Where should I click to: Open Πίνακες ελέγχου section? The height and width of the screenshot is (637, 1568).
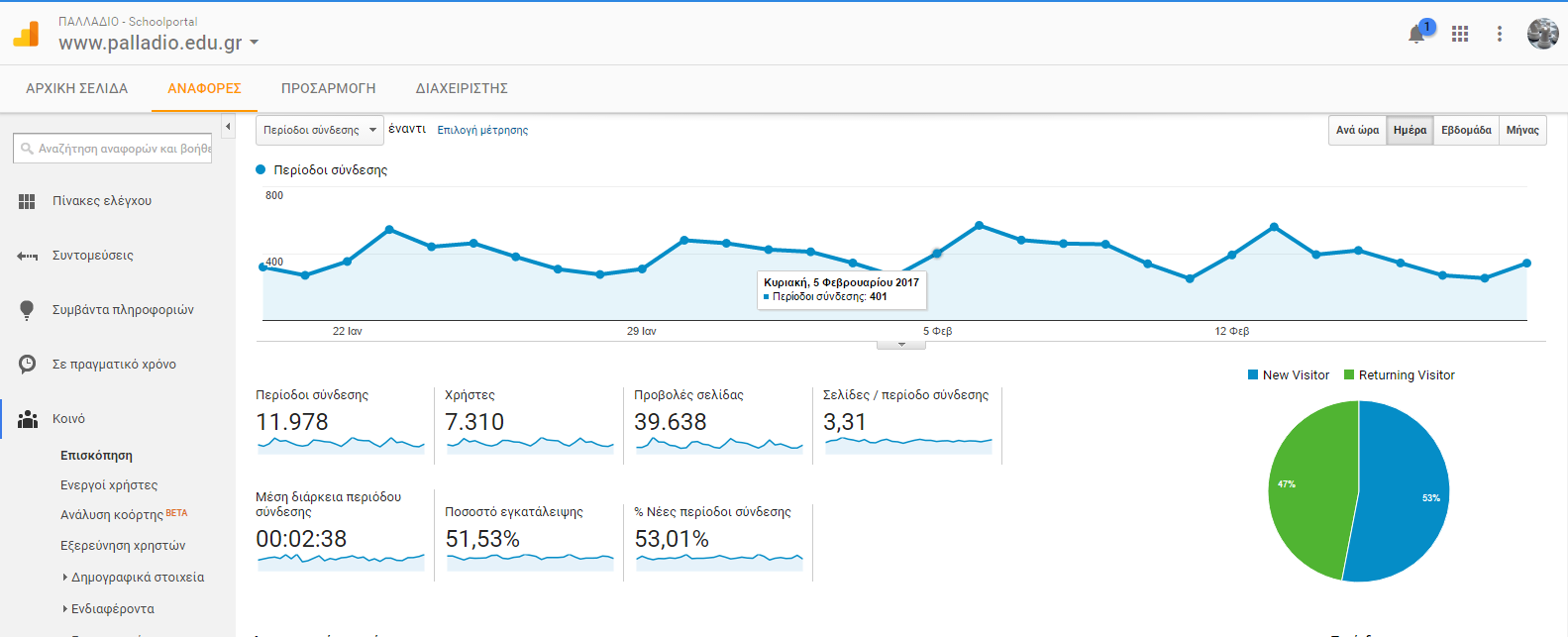102,201
